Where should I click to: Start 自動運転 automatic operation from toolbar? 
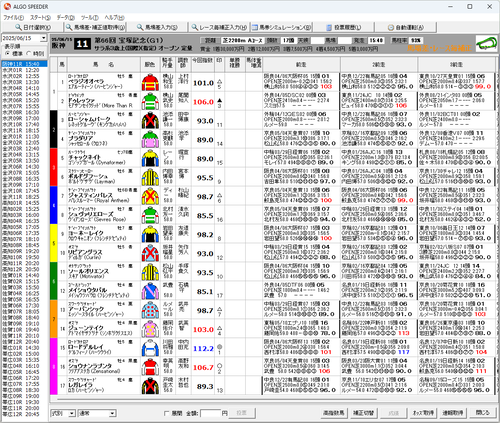(x=406, y=27)
